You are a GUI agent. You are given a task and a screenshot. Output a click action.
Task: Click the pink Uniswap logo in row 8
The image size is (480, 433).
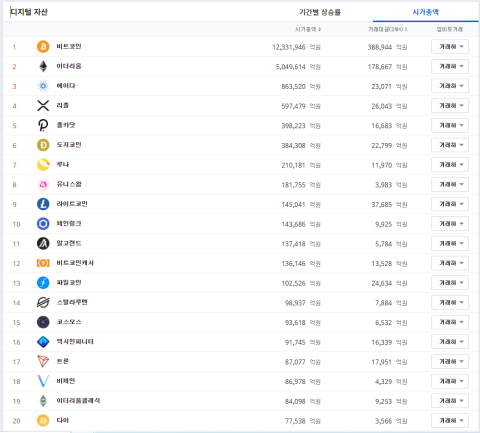click(43, 184)
